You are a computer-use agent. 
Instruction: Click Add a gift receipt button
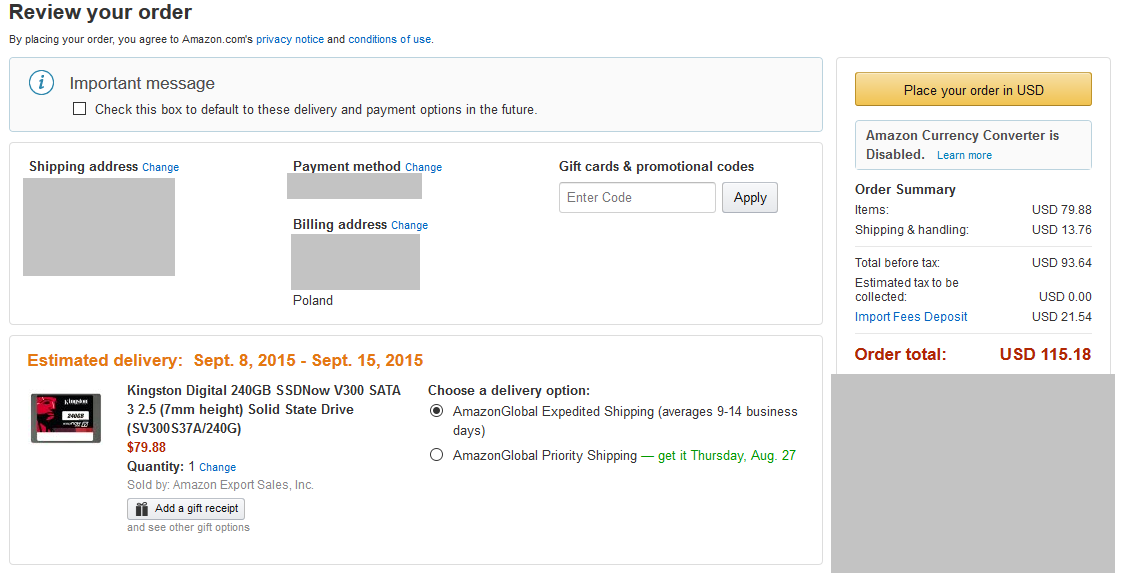186,509
